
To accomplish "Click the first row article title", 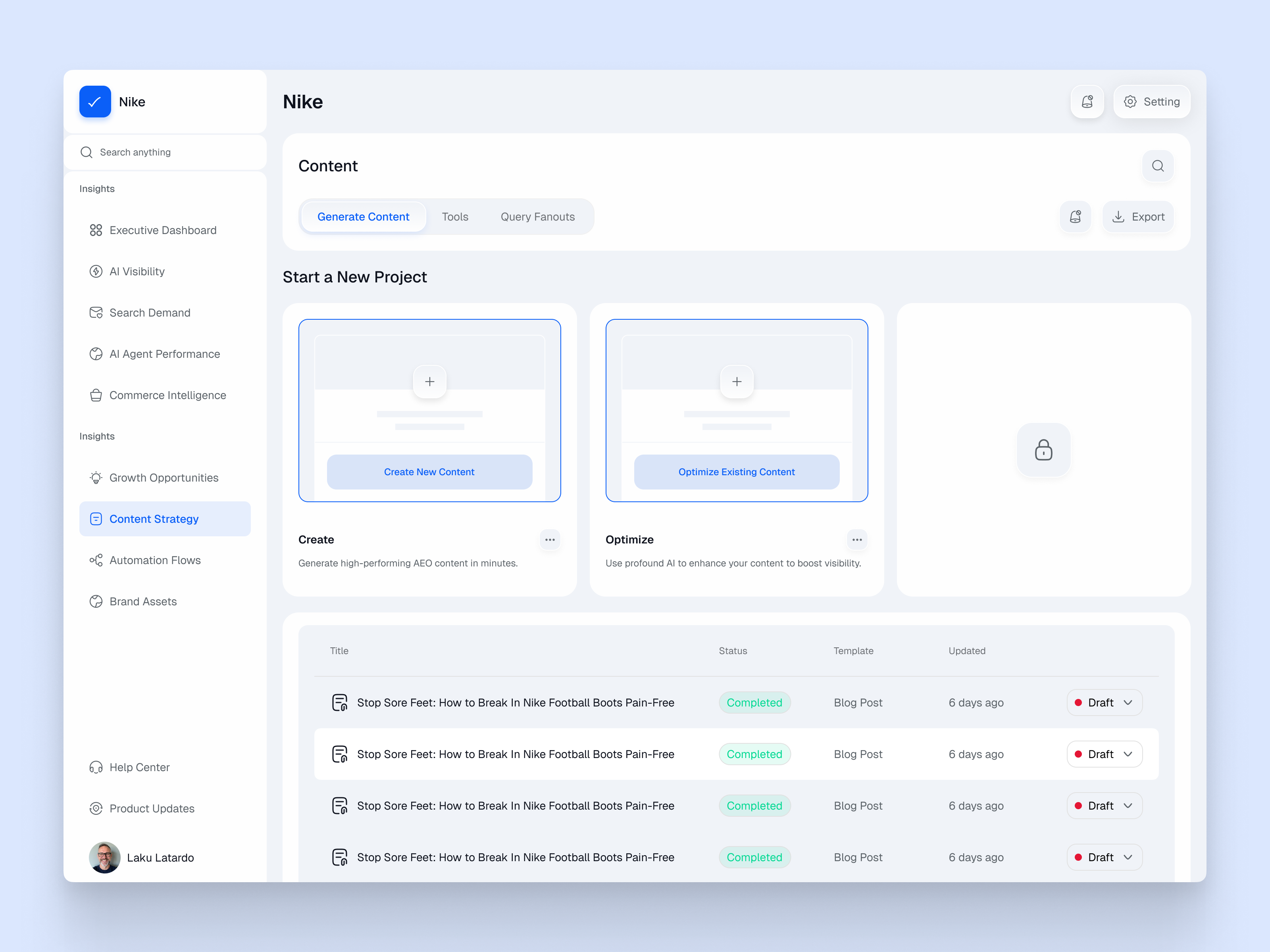I will pyautogui.click(x=516, y=702).
